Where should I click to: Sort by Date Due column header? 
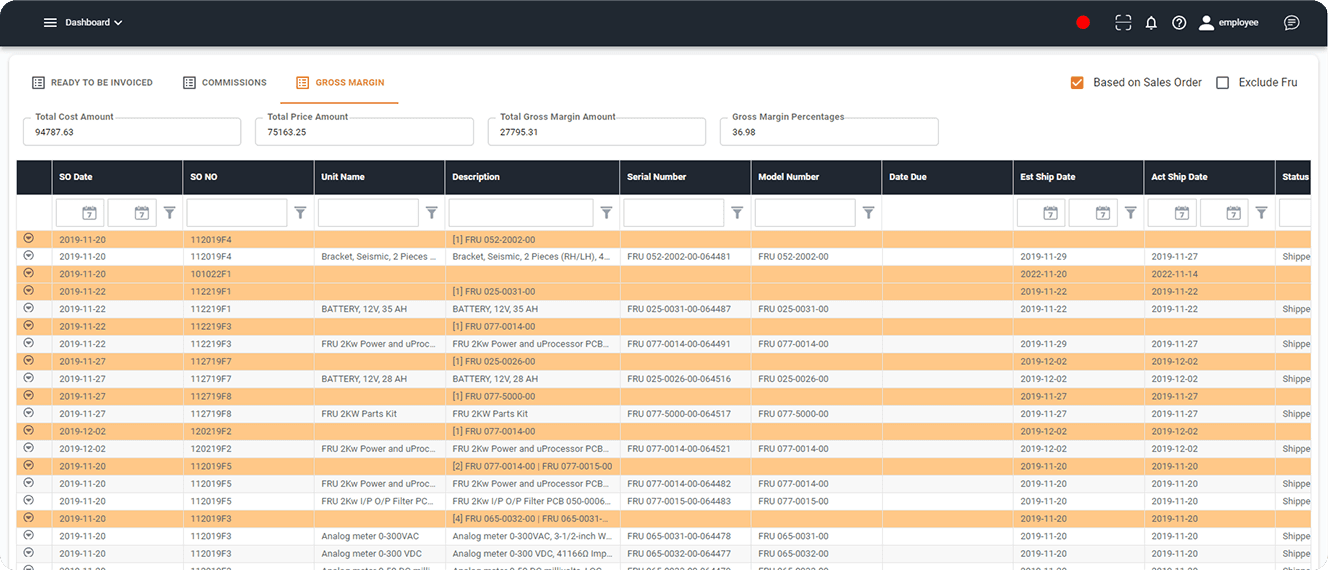coord(947,177)
